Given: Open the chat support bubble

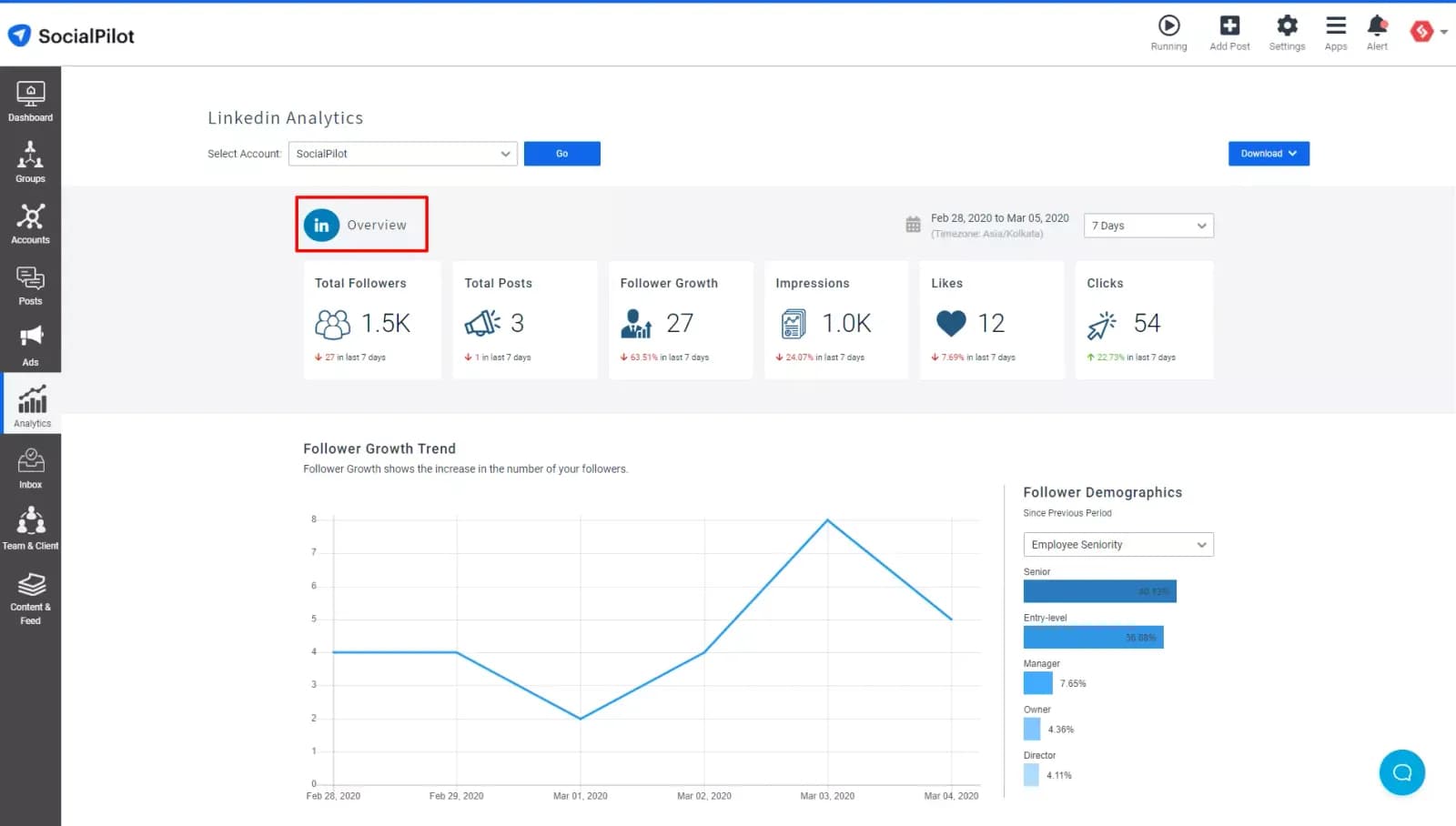Looking at the screenshot, I should (x=1401, y=772).
